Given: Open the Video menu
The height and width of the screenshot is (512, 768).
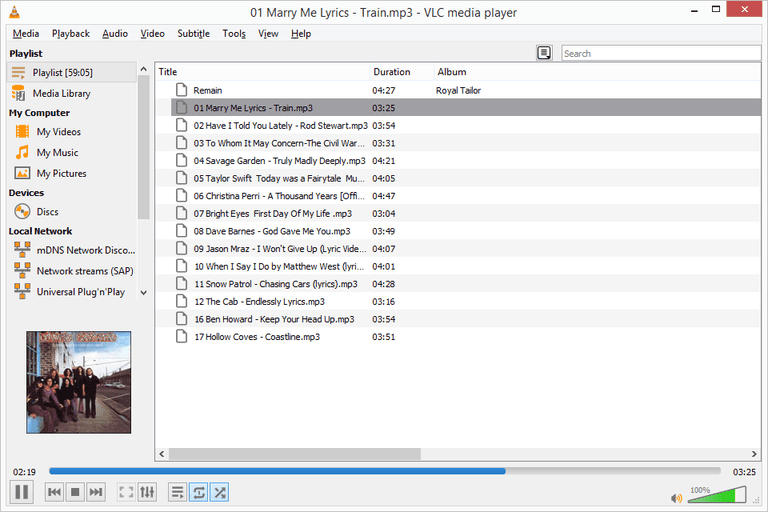Looking at the screenshot, I should (x=152, y=34).
